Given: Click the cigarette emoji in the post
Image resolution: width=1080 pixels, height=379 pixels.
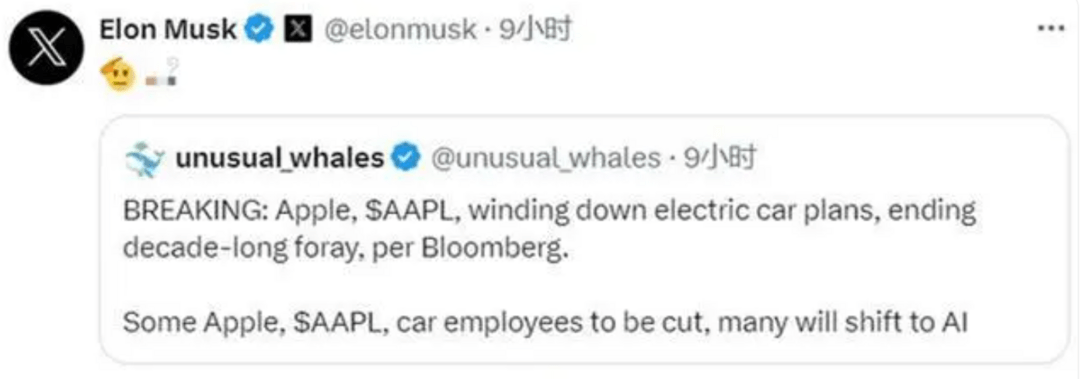Looking at the screenshot, I should [164, 72].
